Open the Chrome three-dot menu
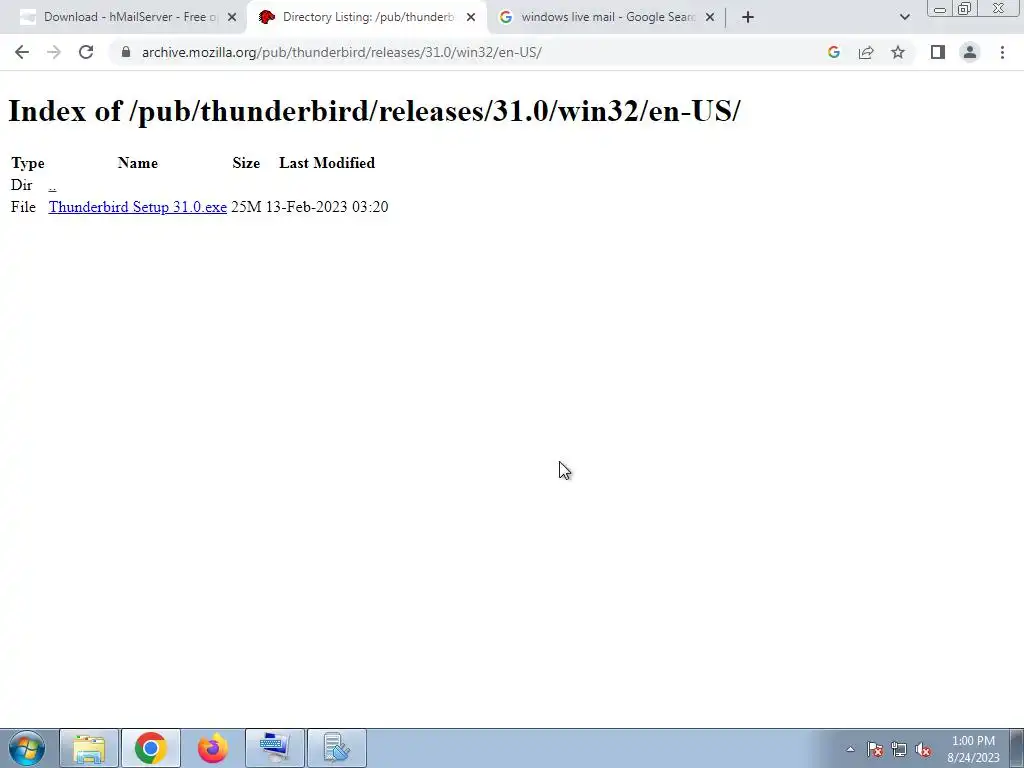Image resolution: width=1024 pixels, height=768 pixels. click(1002, 52)
